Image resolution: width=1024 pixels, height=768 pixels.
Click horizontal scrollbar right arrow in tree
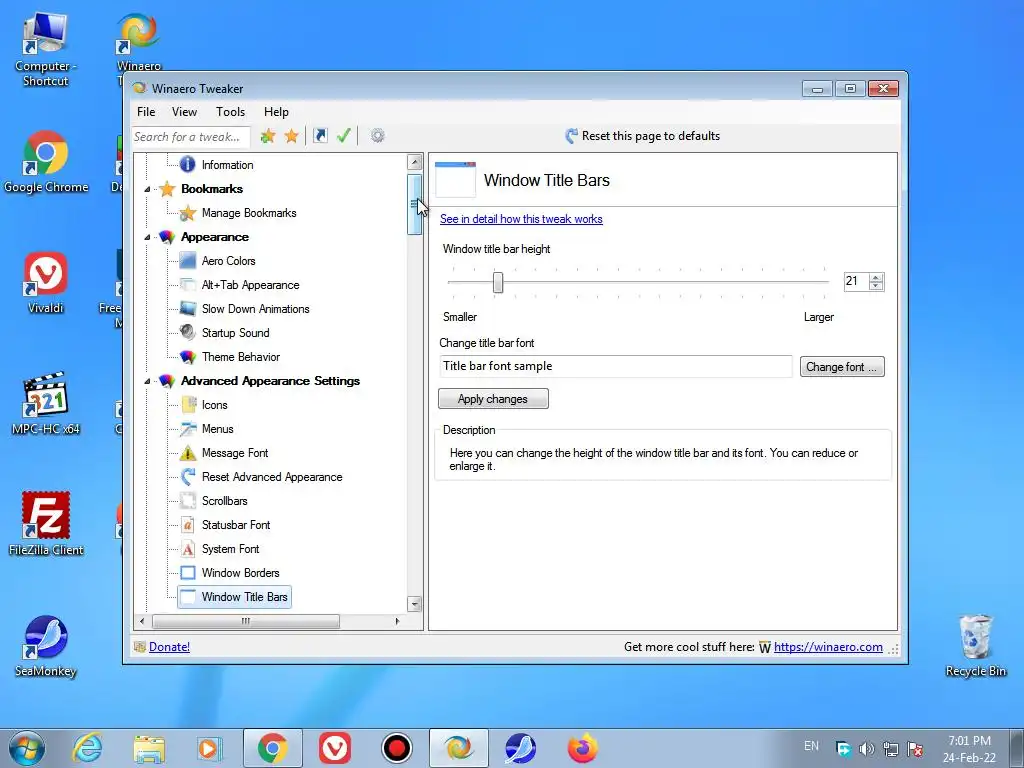coord(397,621)
